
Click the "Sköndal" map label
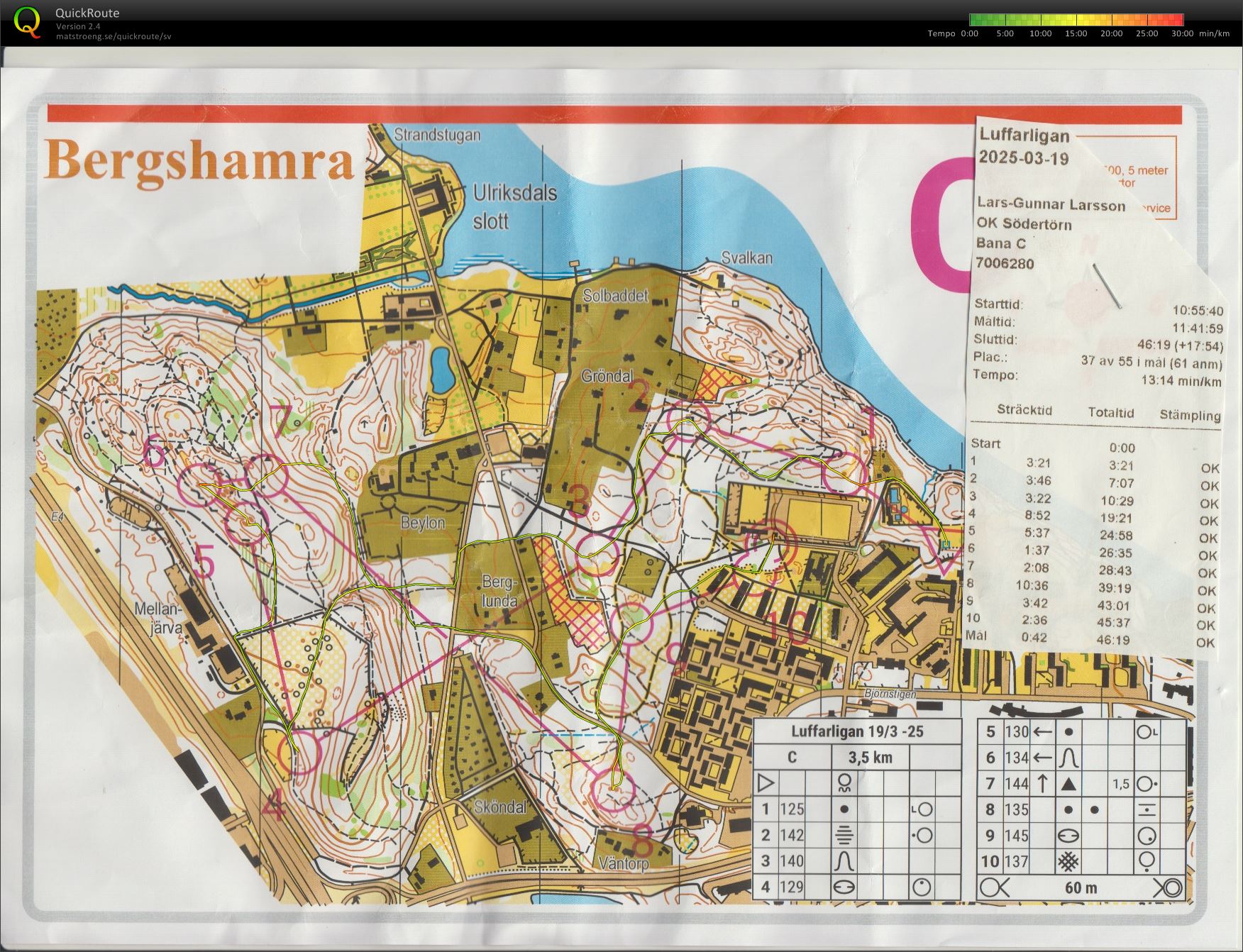pos(502,807)
